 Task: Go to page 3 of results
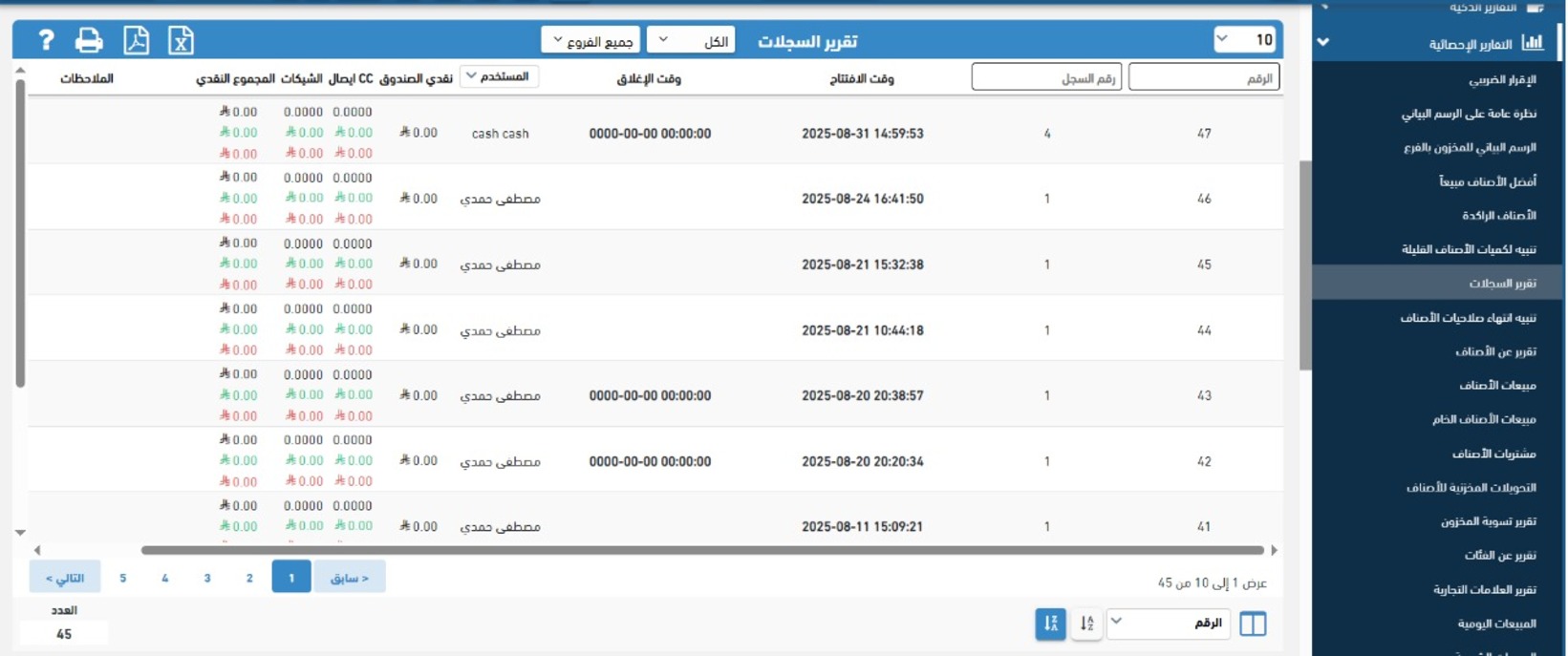207,578
